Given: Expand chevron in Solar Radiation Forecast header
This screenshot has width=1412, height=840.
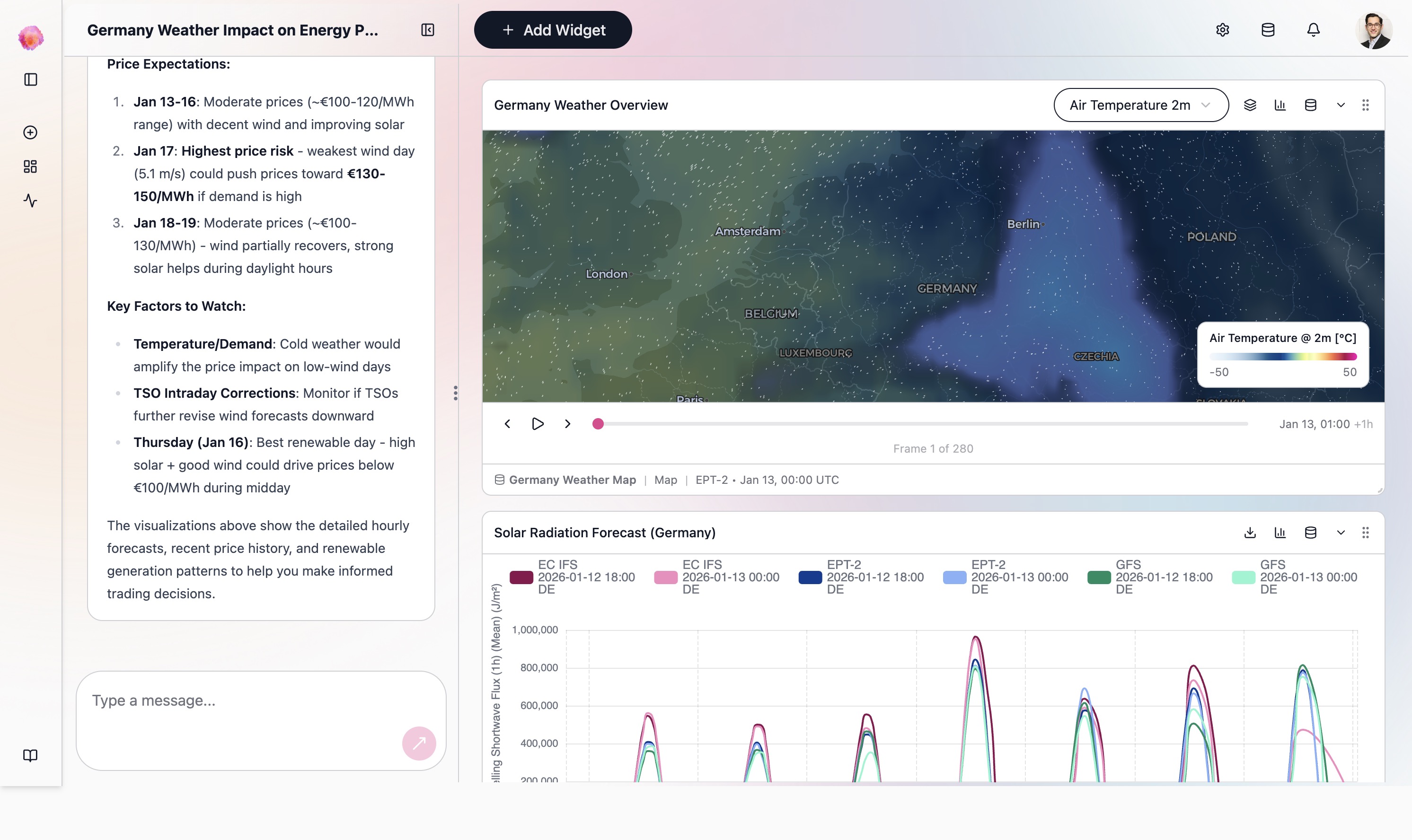Looking at the screenshot, I should pyautogui.click(x=1341, y=533).
